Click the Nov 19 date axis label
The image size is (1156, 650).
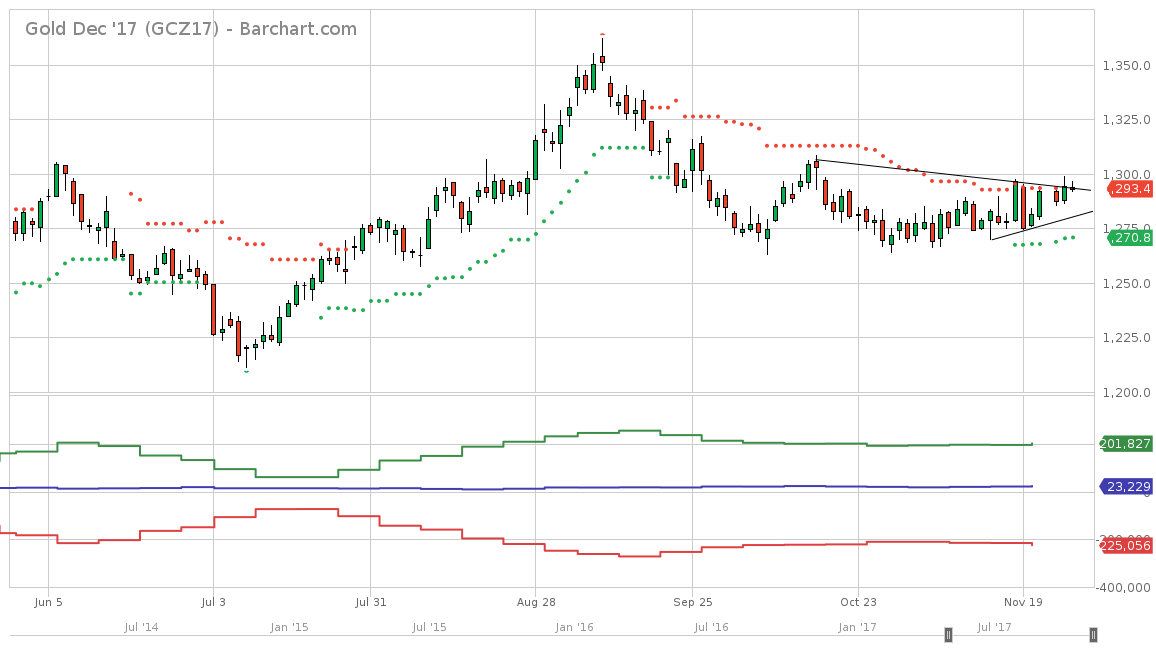[x=1024, y=602]
